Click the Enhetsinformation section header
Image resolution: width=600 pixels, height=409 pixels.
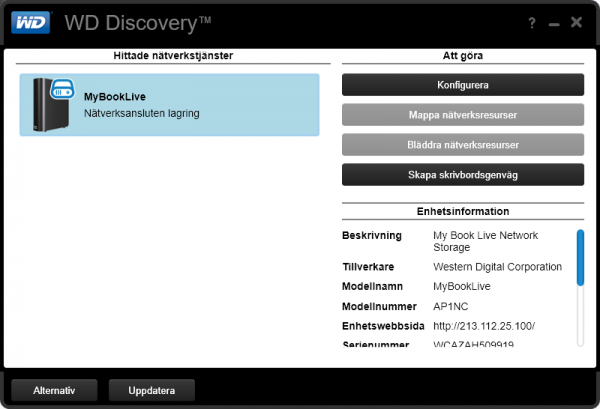463,212
